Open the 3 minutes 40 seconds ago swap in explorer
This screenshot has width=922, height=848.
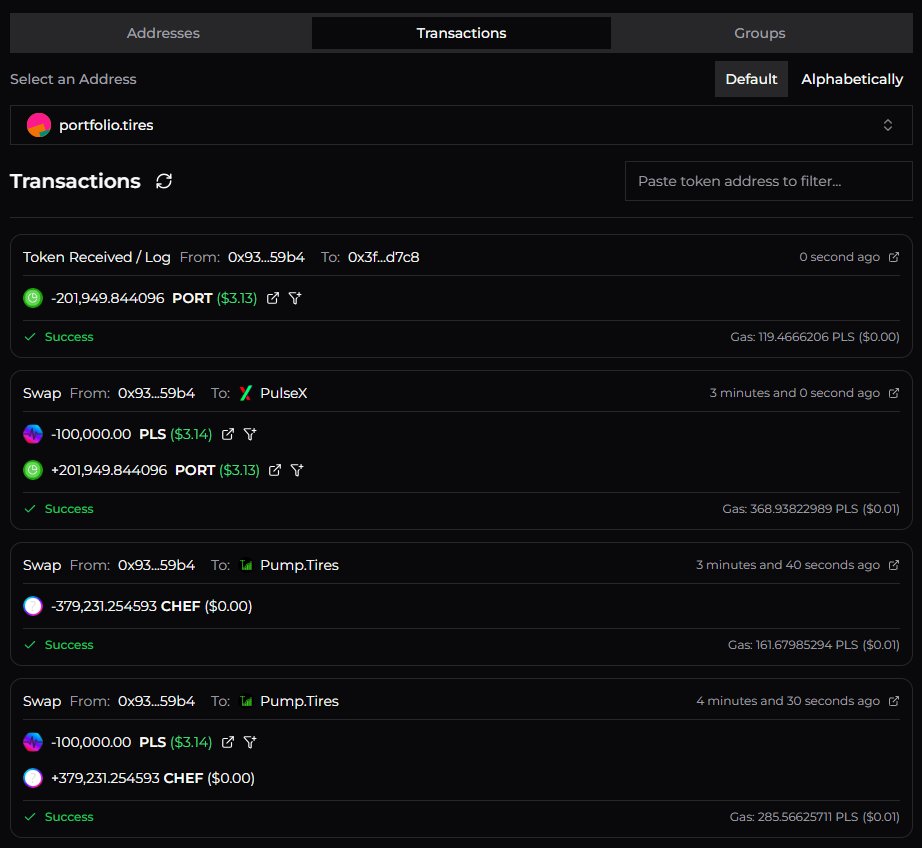(894, 565)
